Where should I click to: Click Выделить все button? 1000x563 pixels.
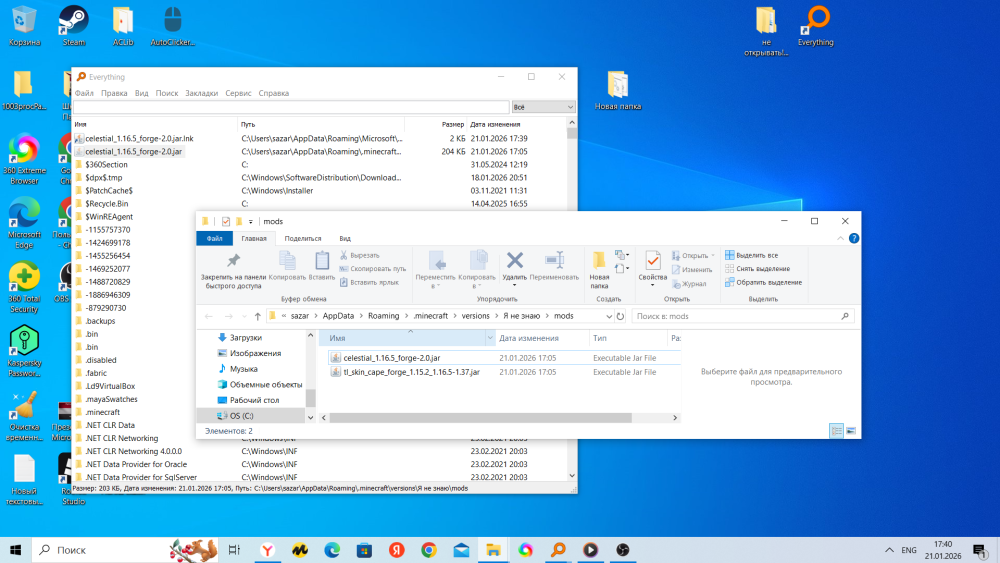coord(751,255)
